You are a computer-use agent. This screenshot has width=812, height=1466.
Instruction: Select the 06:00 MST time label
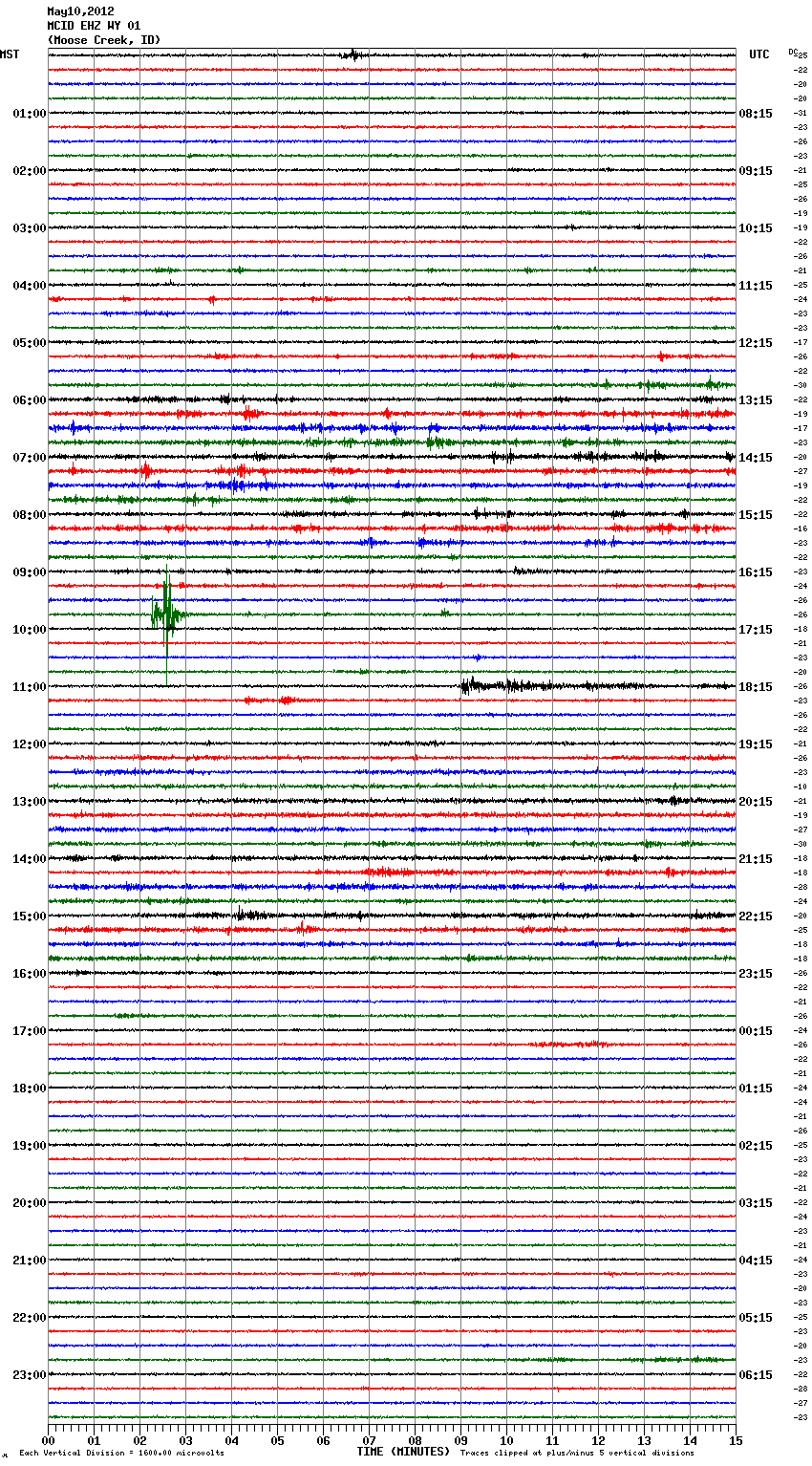[x=30, y=400]
